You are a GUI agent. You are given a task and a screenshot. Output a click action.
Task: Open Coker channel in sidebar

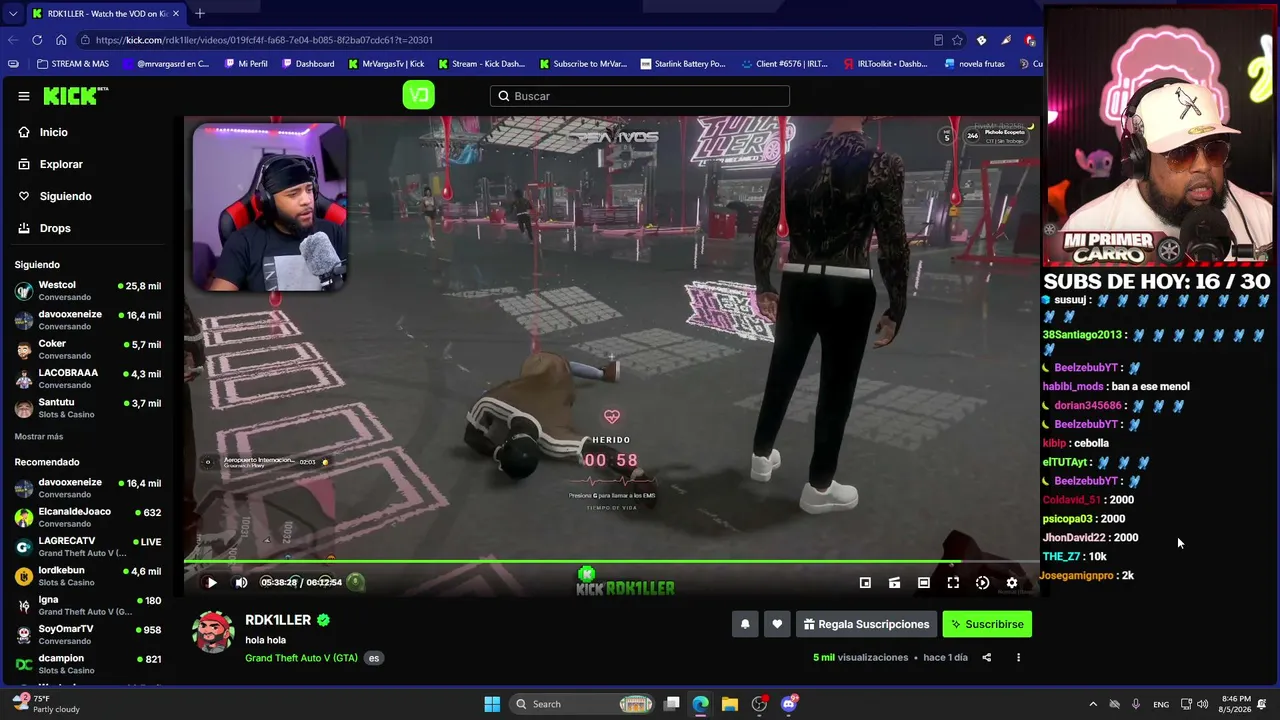pos(88,349)
